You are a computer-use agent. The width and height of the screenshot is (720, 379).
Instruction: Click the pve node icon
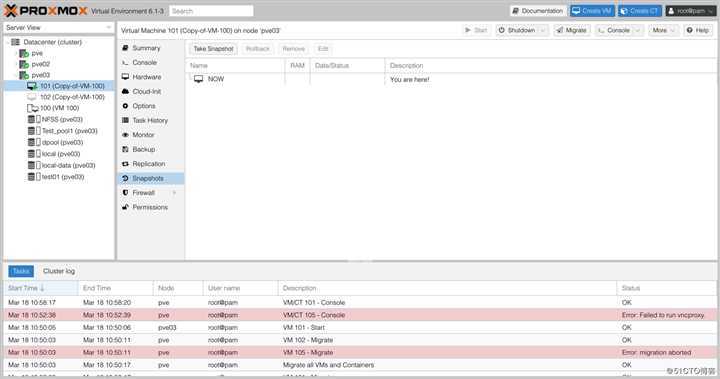point(24,53)
